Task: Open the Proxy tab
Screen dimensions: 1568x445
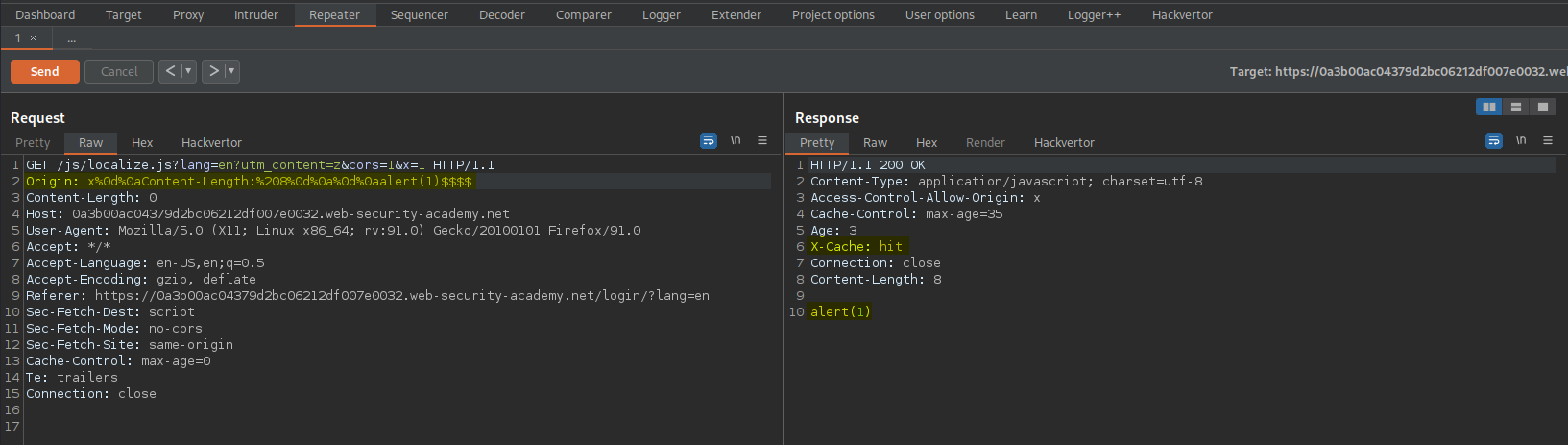Action: coord(188,14)
